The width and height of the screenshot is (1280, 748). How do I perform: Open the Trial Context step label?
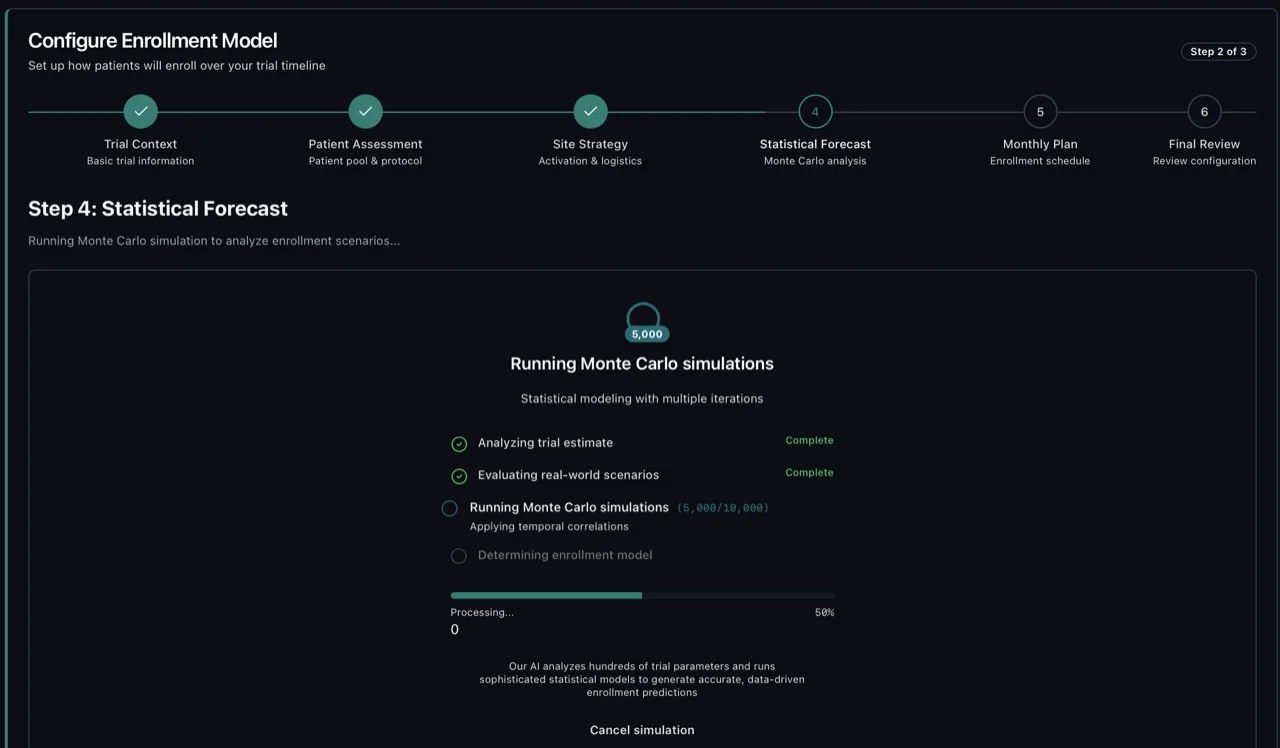[141, 144]
